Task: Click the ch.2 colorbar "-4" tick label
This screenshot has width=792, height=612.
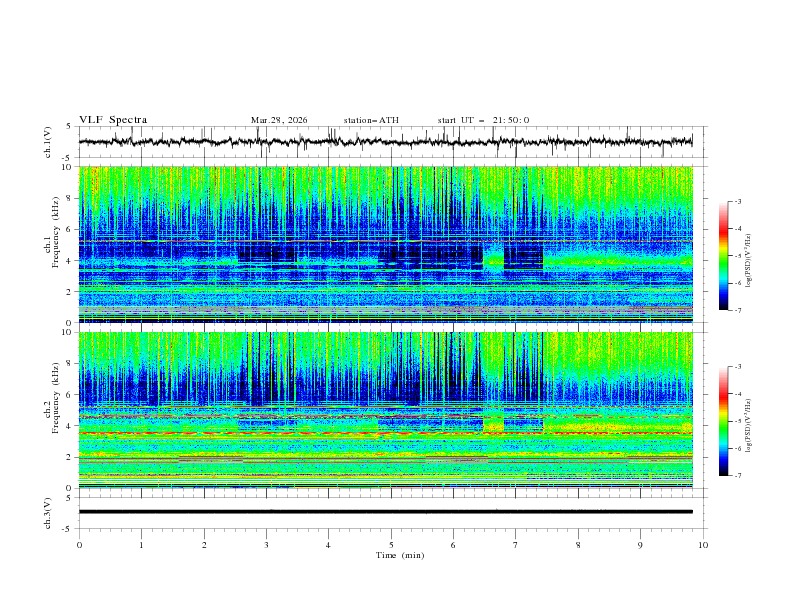Action: 738,394
